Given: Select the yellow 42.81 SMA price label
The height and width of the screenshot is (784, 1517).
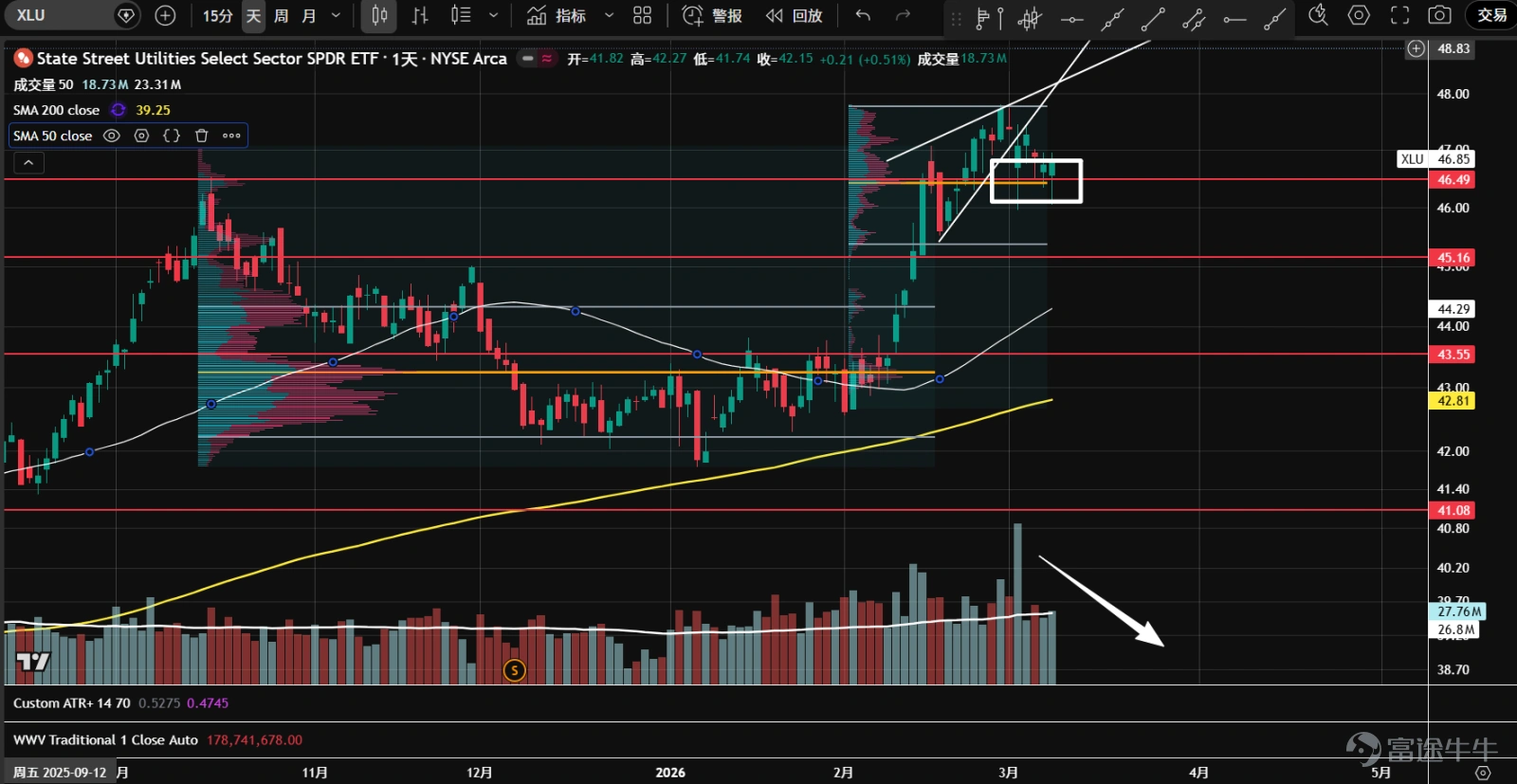Looking at the screenshot, I should [1453, 401].
